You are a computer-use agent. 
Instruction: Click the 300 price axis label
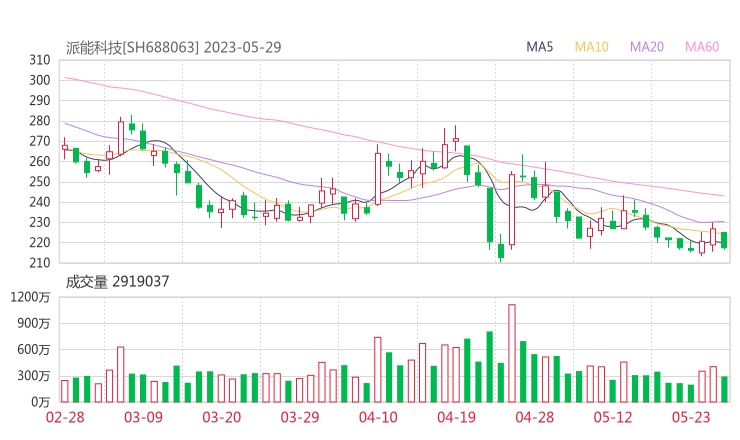coord(40,80)
